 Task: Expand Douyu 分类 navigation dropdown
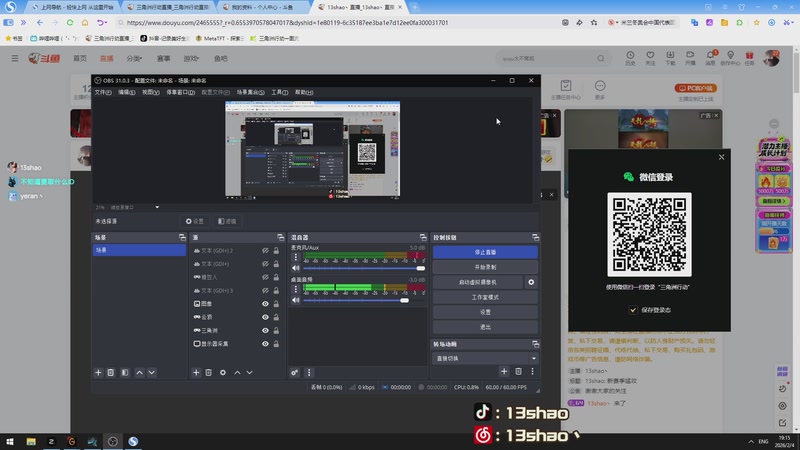click(134, 58)
